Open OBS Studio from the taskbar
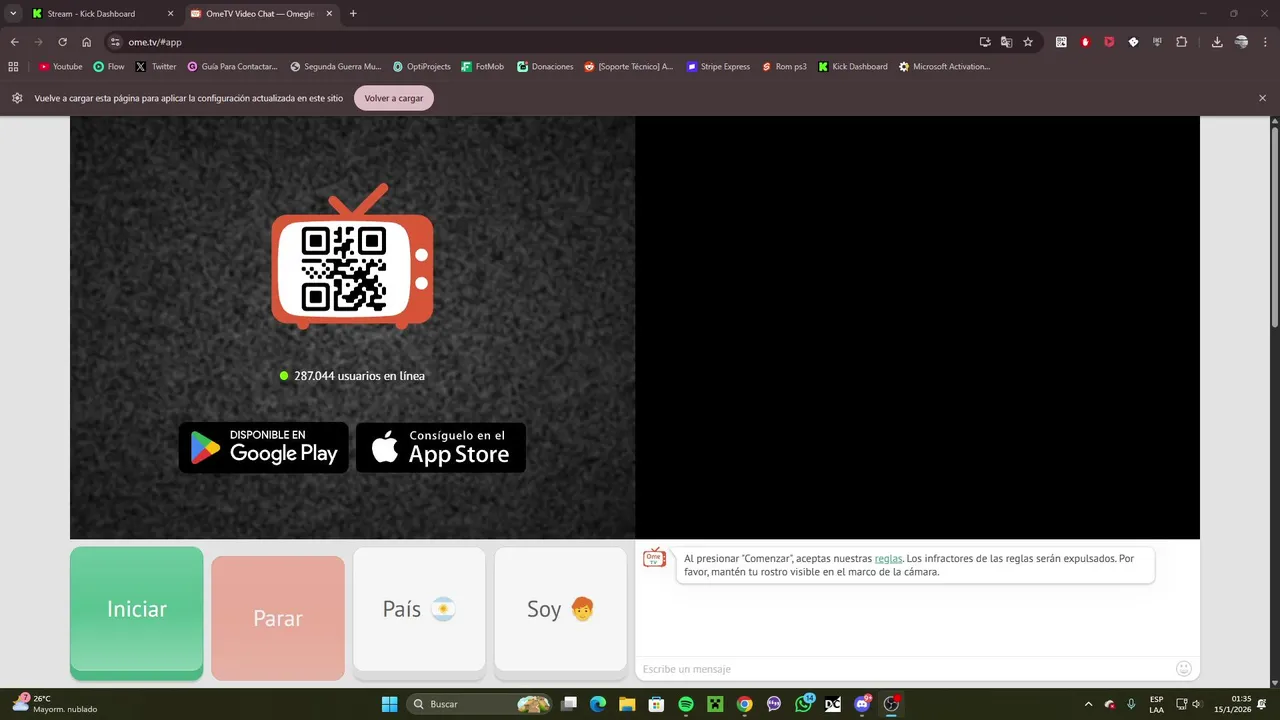Screen dimensions: 1280x720 click(x=891, y=704)
